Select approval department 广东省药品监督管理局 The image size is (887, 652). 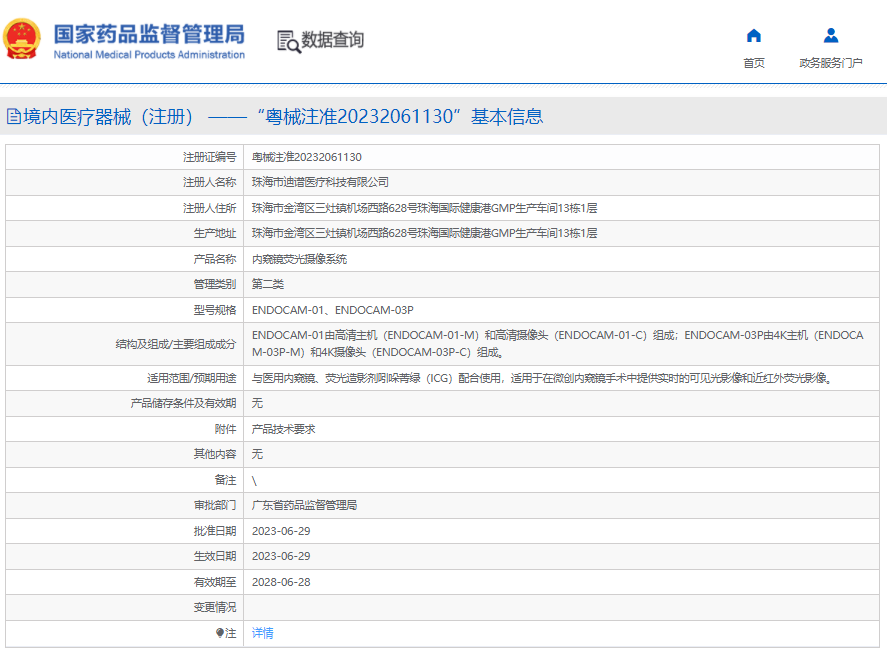304,505
